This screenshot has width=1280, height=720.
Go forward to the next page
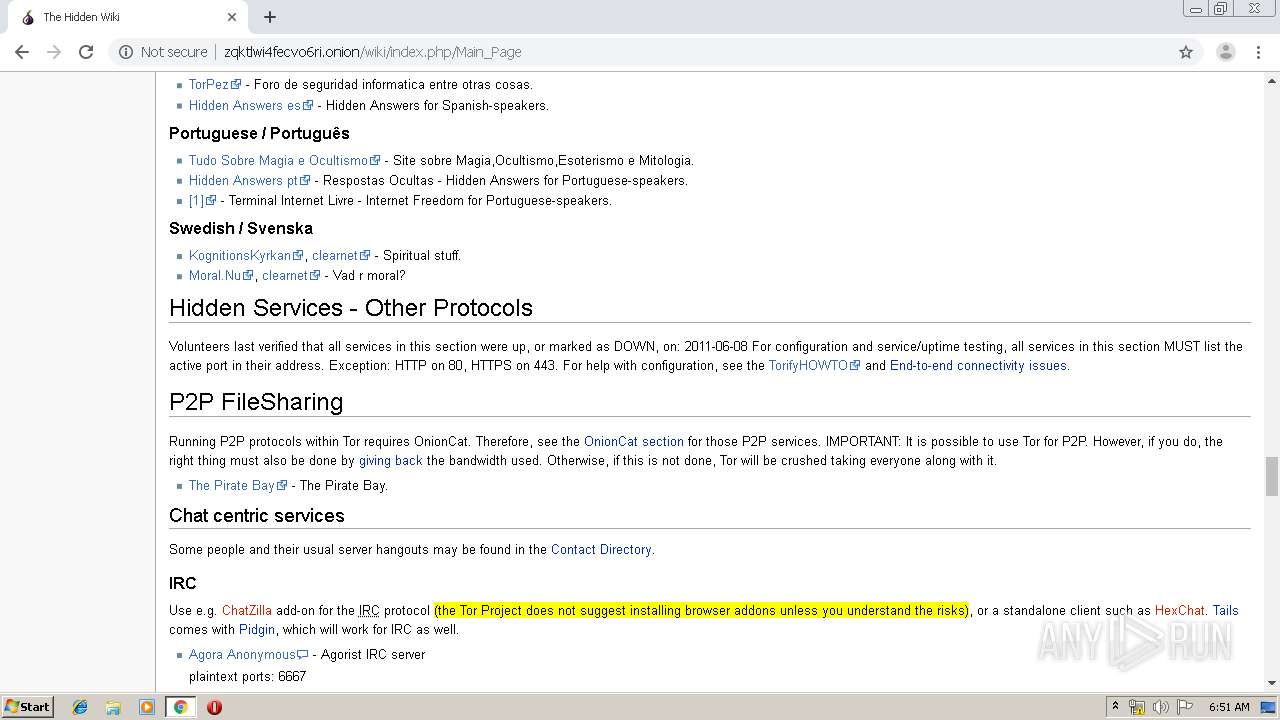coord(54,52)
